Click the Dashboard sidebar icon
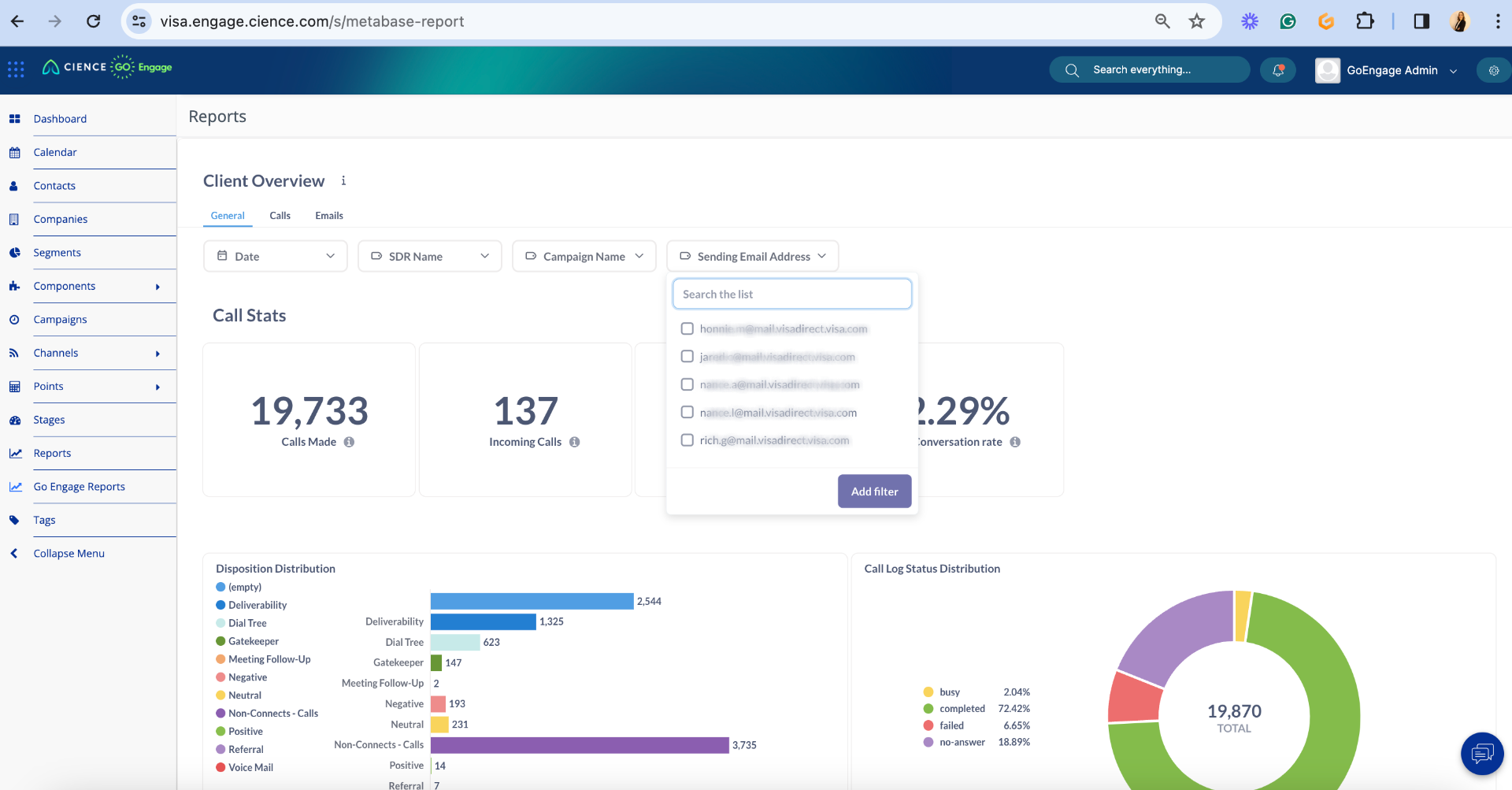This screenshot has width=1512, height=790. click(14, 119)
